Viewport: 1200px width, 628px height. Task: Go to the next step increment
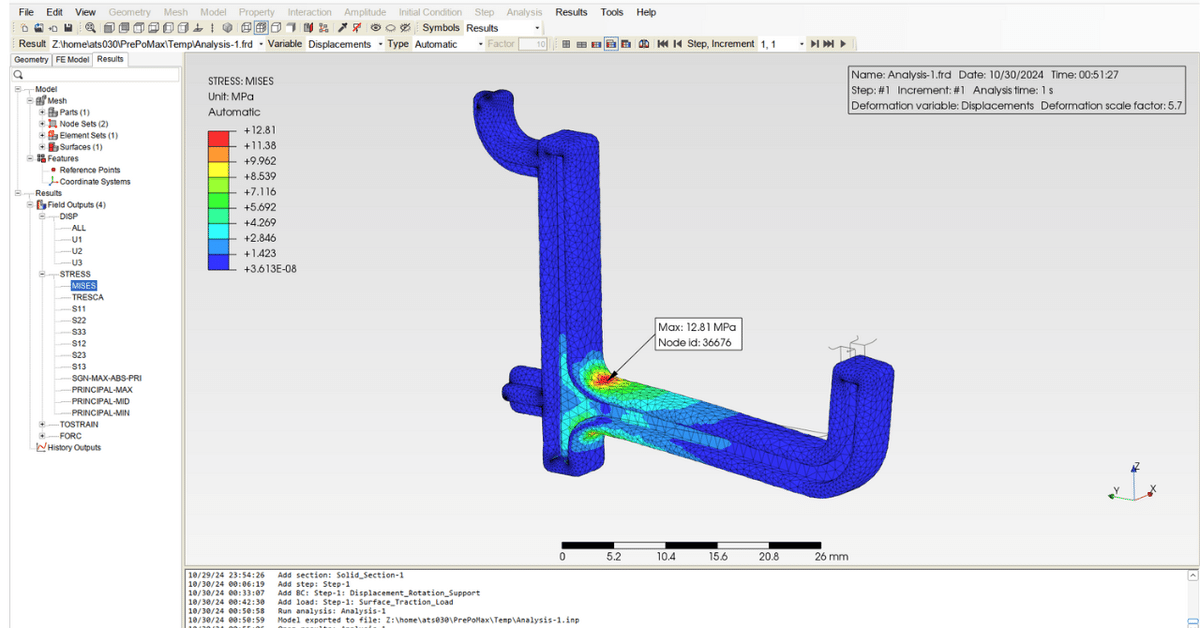(815, 44)
